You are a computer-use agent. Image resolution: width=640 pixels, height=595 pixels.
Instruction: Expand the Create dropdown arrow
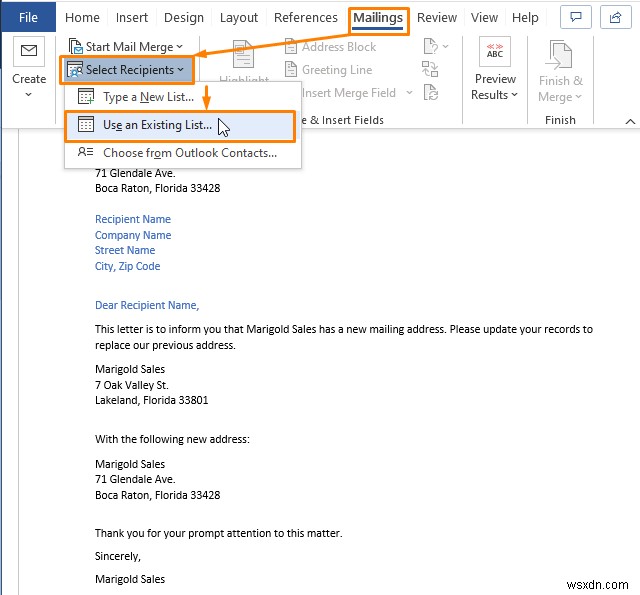[29, 95]
